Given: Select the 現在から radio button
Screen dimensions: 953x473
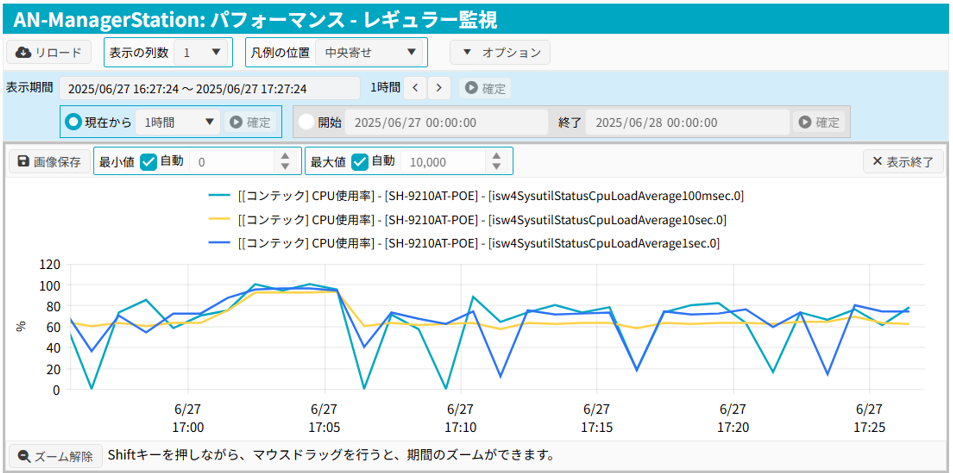Looking at the screenshot, I should [x=73, y=122].
